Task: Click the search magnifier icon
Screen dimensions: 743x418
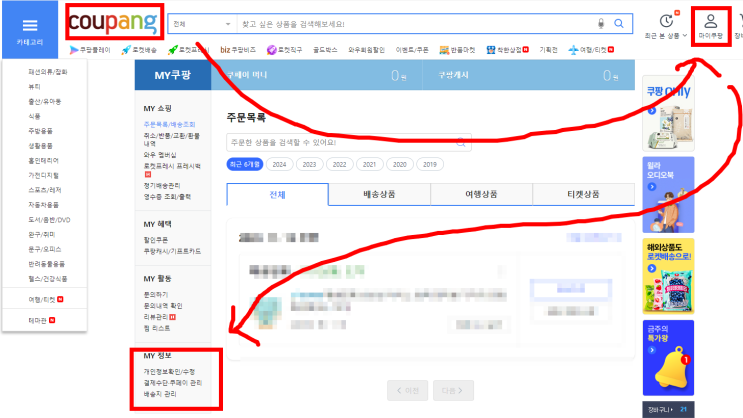Action: [x=619, y=24]
